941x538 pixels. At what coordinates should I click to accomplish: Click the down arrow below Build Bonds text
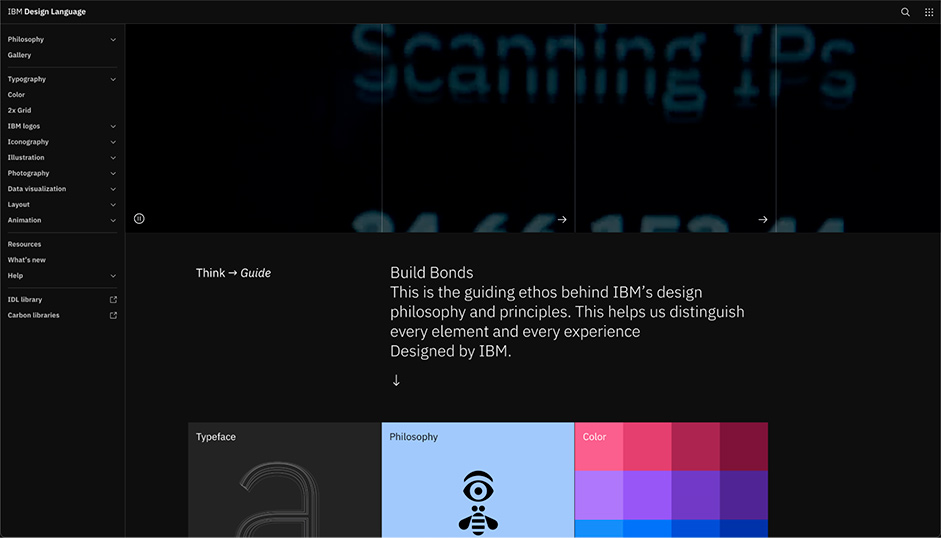pos(396,380)
